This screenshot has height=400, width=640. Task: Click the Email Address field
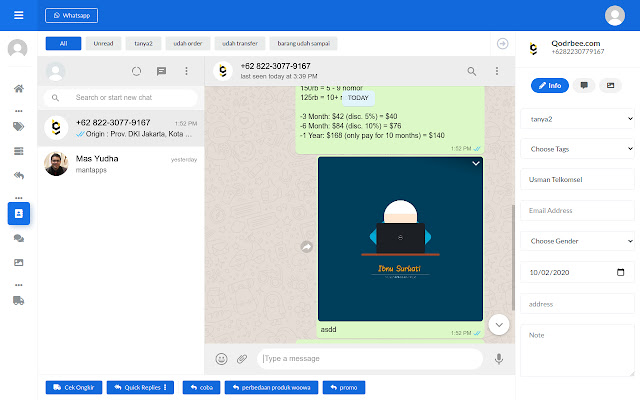pos(577,211)
